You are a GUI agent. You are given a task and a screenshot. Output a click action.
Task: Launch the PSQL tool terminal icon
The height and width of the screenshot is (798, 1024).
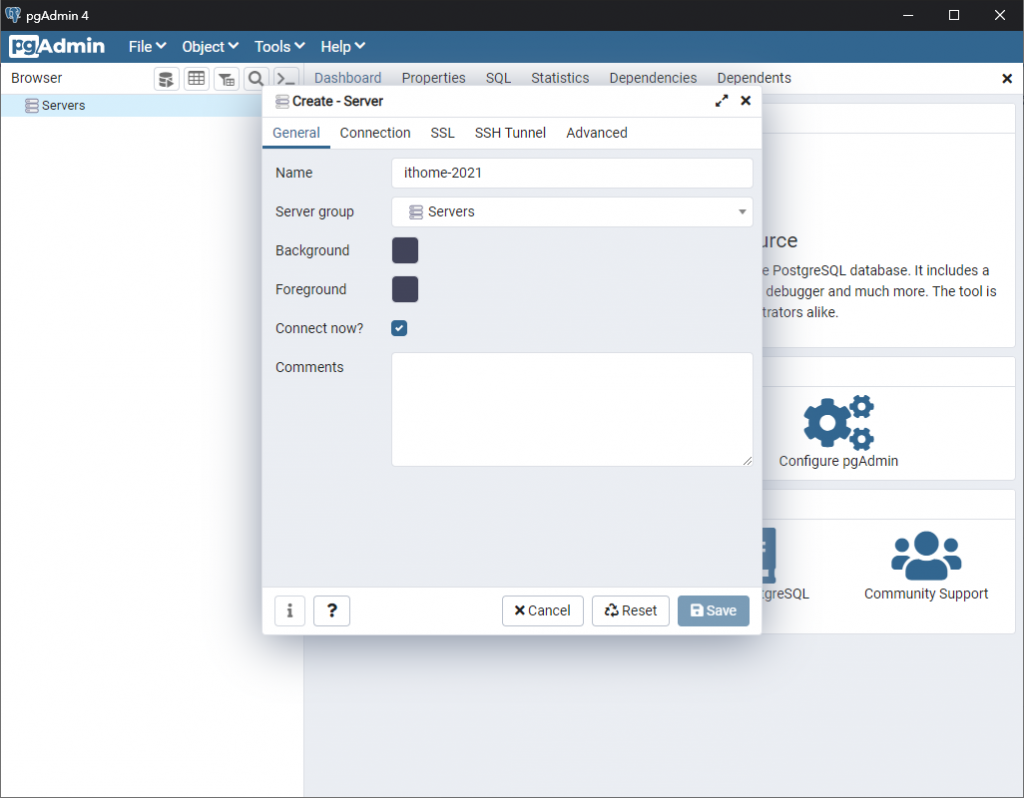286,79
